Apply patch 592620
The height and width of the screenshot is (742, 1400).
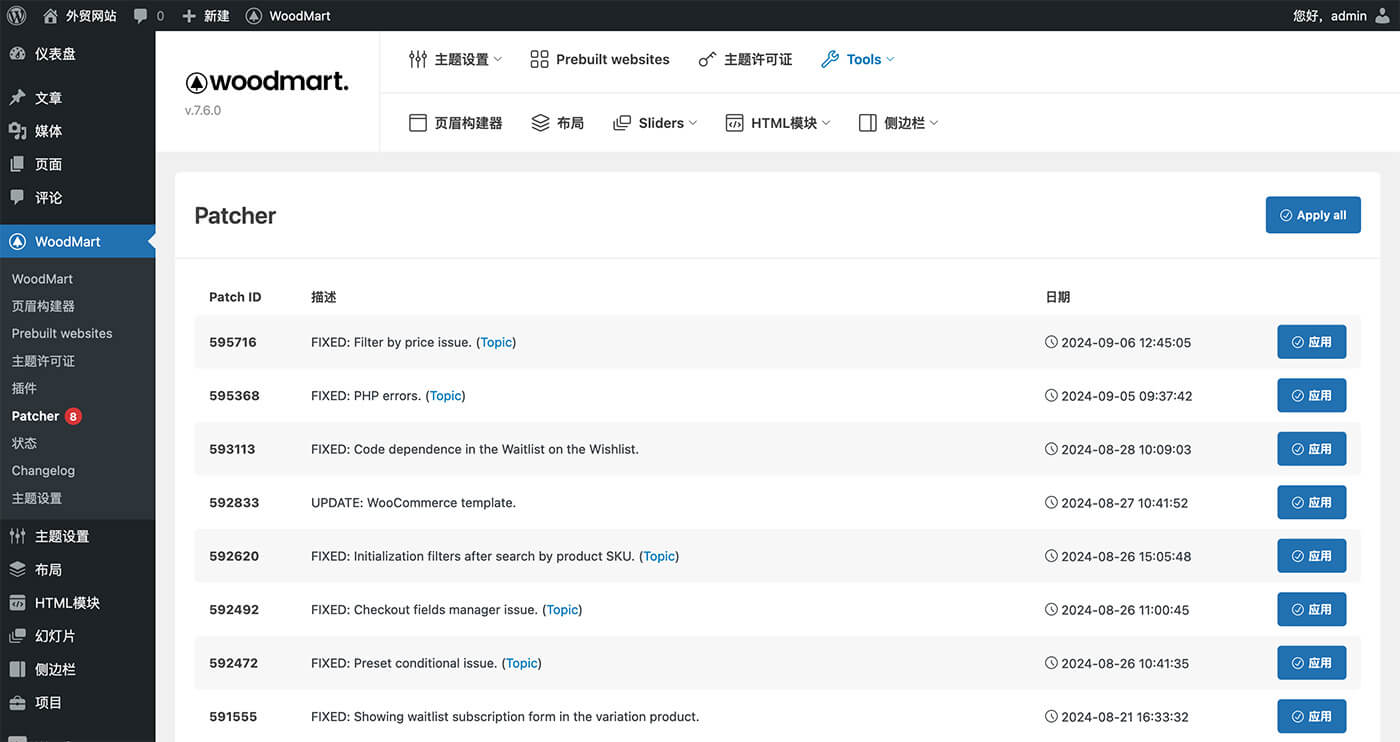coord(1311,556)
